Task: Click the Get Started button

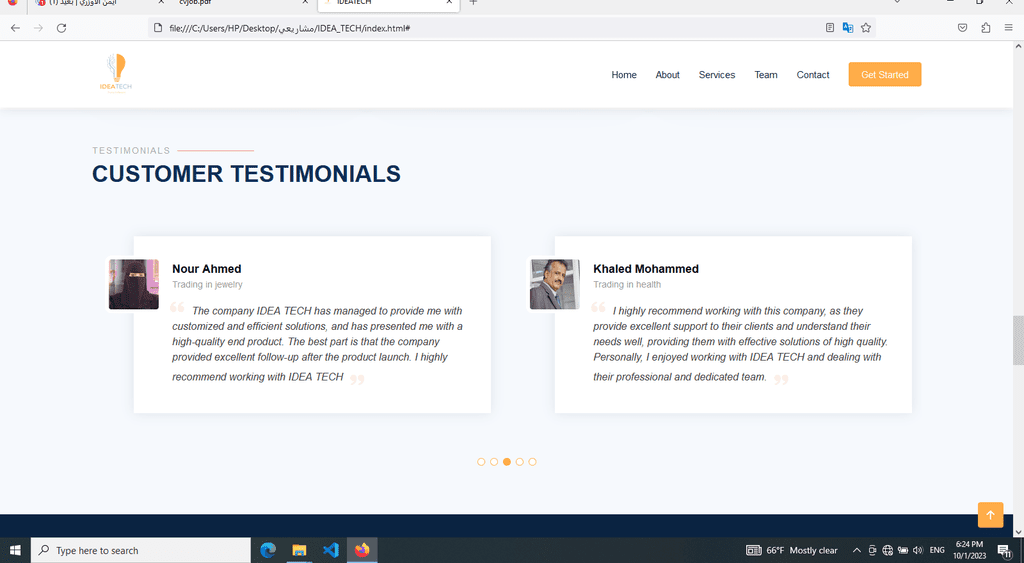Action: pyautogui.click(x=884, y=74)
